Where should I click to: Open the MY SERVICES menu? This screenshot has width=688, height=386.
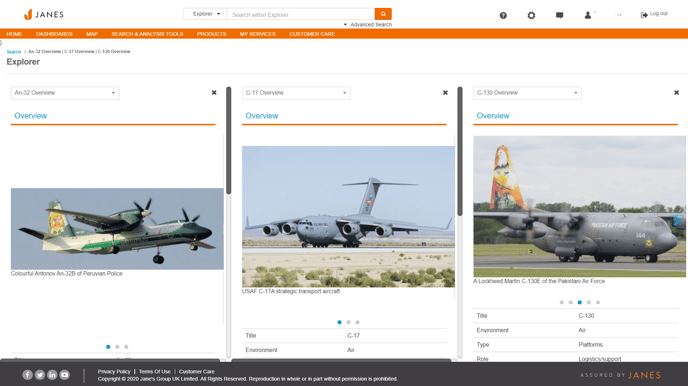pos(258,34)
